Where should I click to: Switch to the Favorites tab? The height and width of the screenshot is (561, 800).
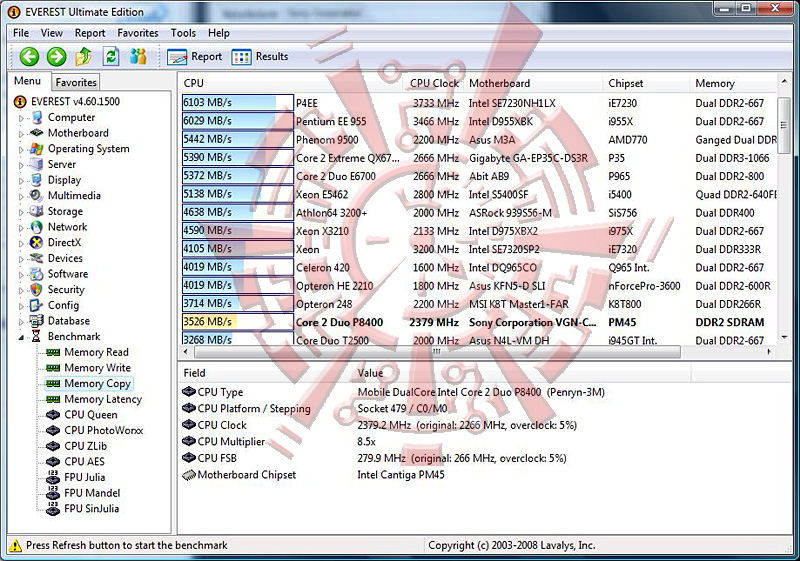tap(76, 82)
